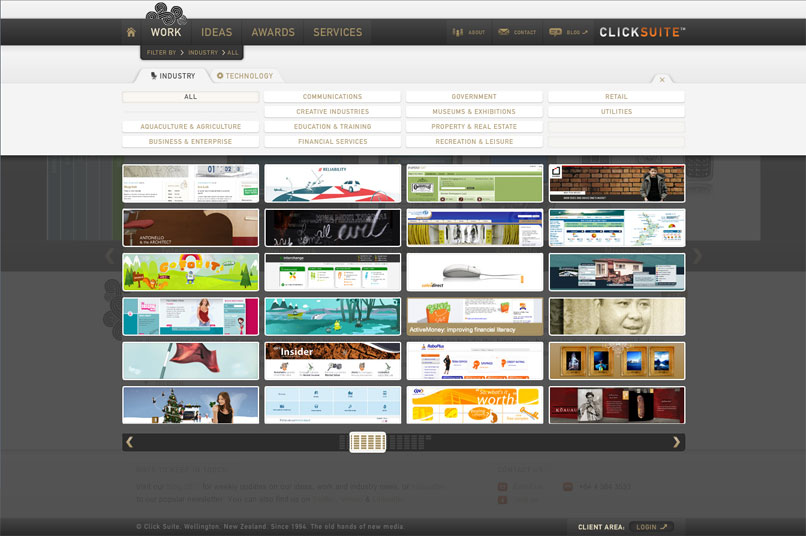Go to previous page with left arrow
This screenshot has width=806, height=536.
coord(130,442)
